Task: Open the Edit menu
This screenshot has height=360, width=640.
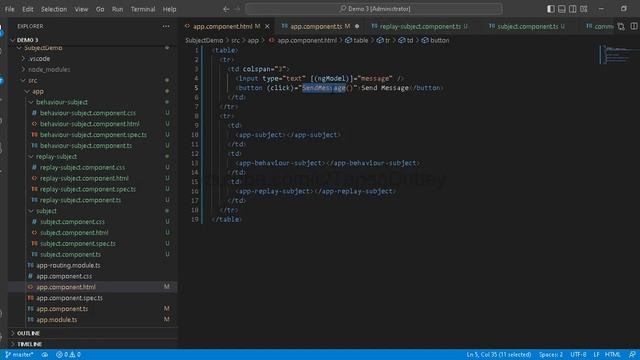Action: [28, 9]
